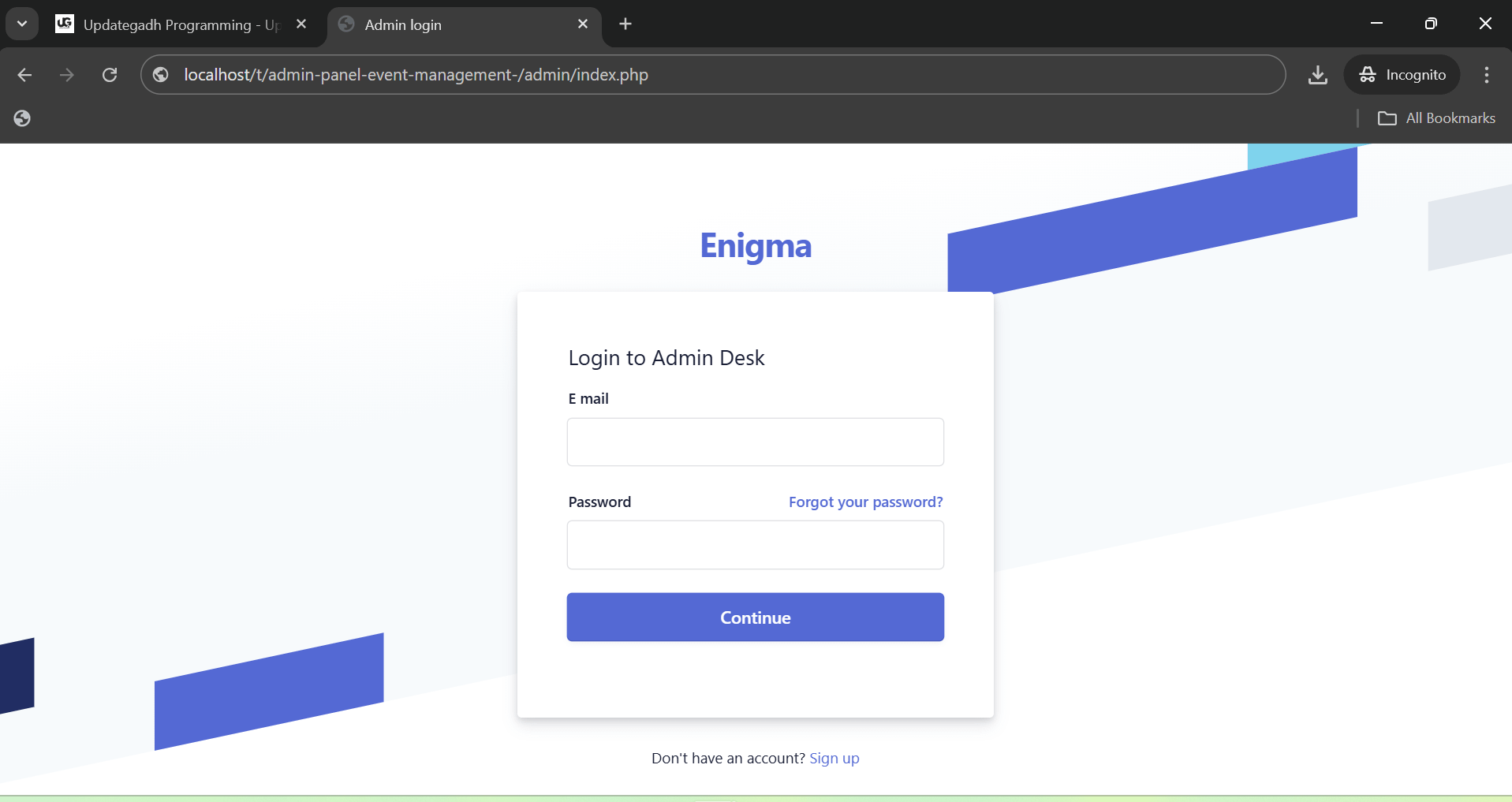Expand the tab search dropdown arrow
Viewport: 1512px width, 802px height.
[x=22, y=24]
